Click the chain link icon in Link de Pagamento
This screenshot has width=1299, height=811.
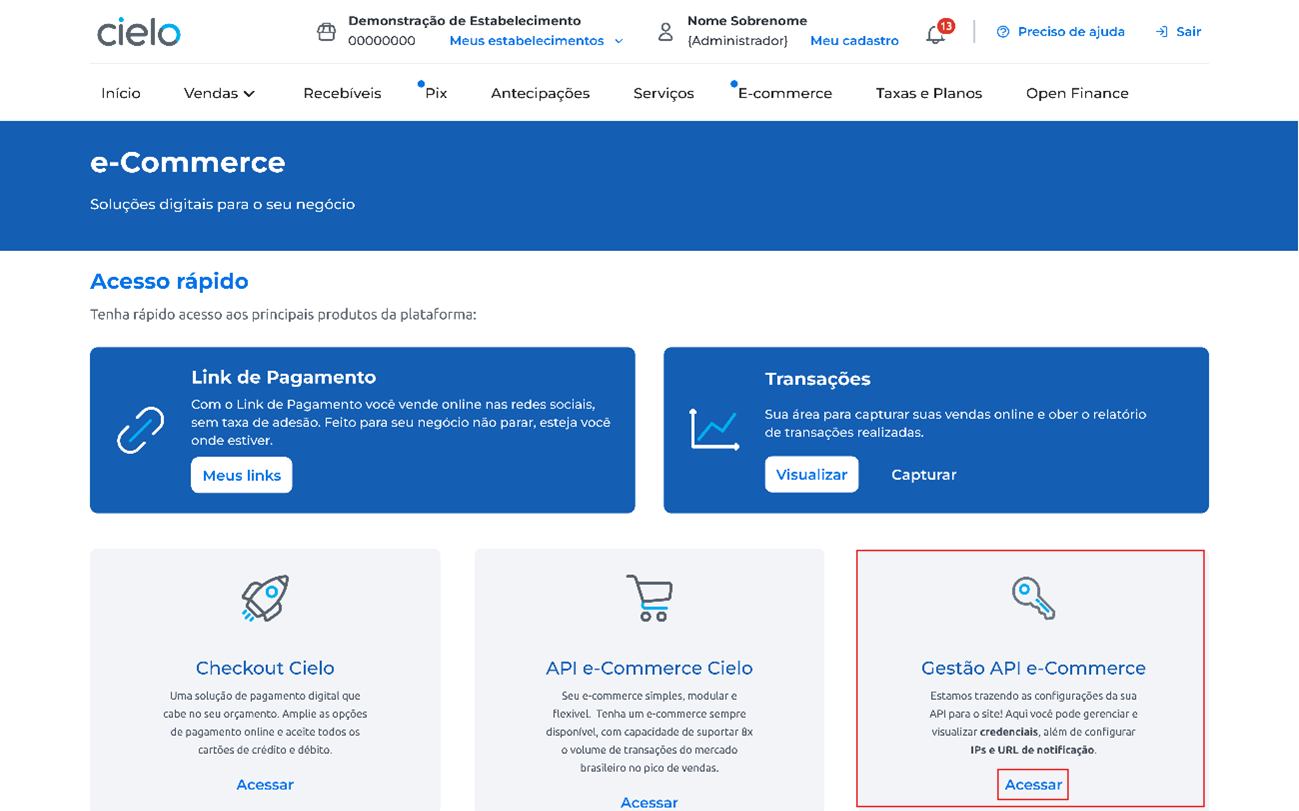click(x=141, y=430)
